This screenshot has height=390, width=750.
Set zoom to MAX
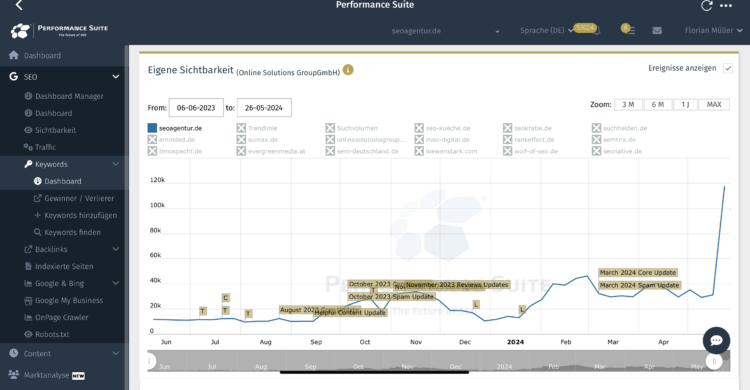click(x=714, y=104)
